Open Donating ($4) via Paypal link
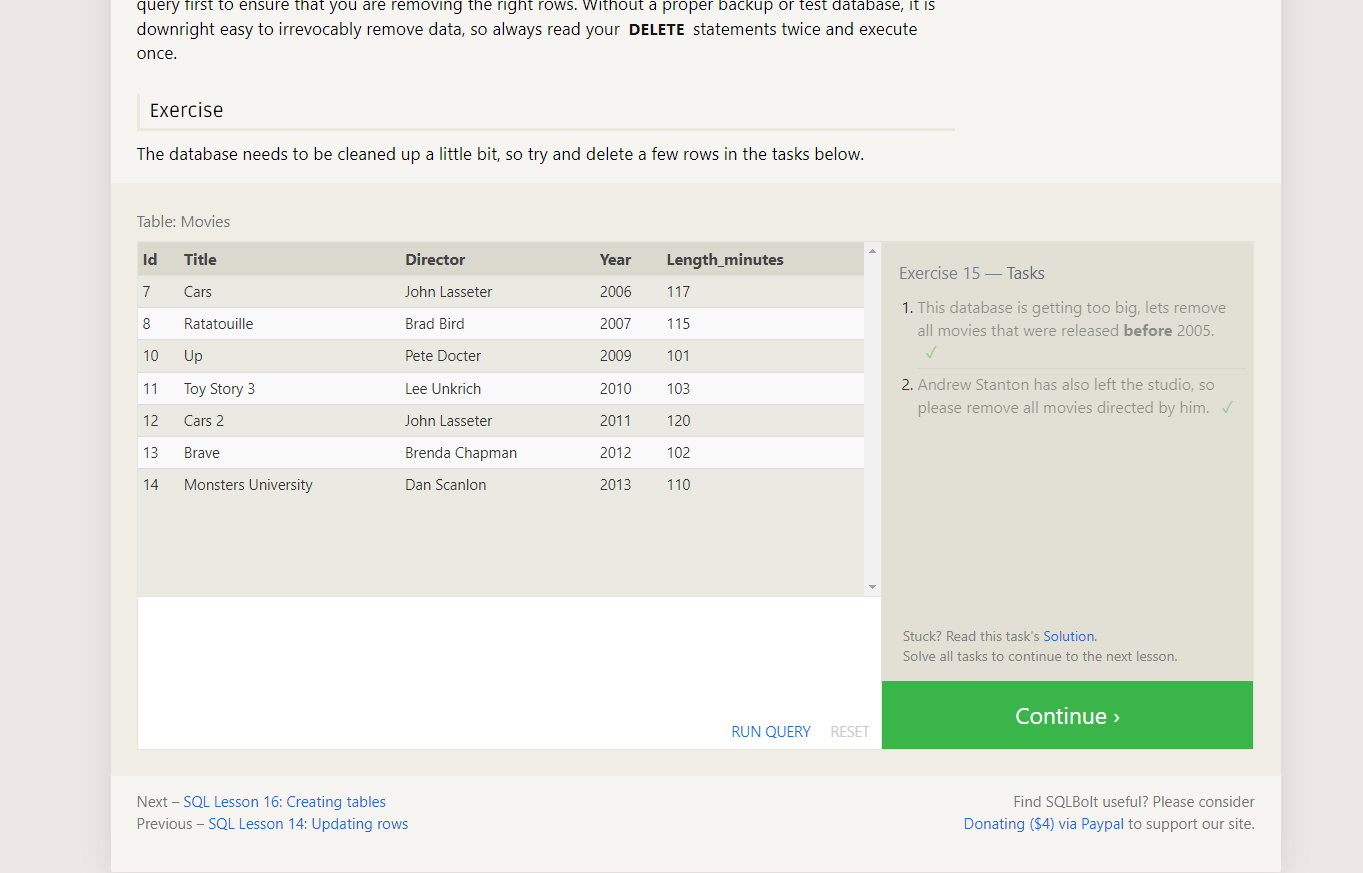The image size is (1363, 873). pos(1044,824)
